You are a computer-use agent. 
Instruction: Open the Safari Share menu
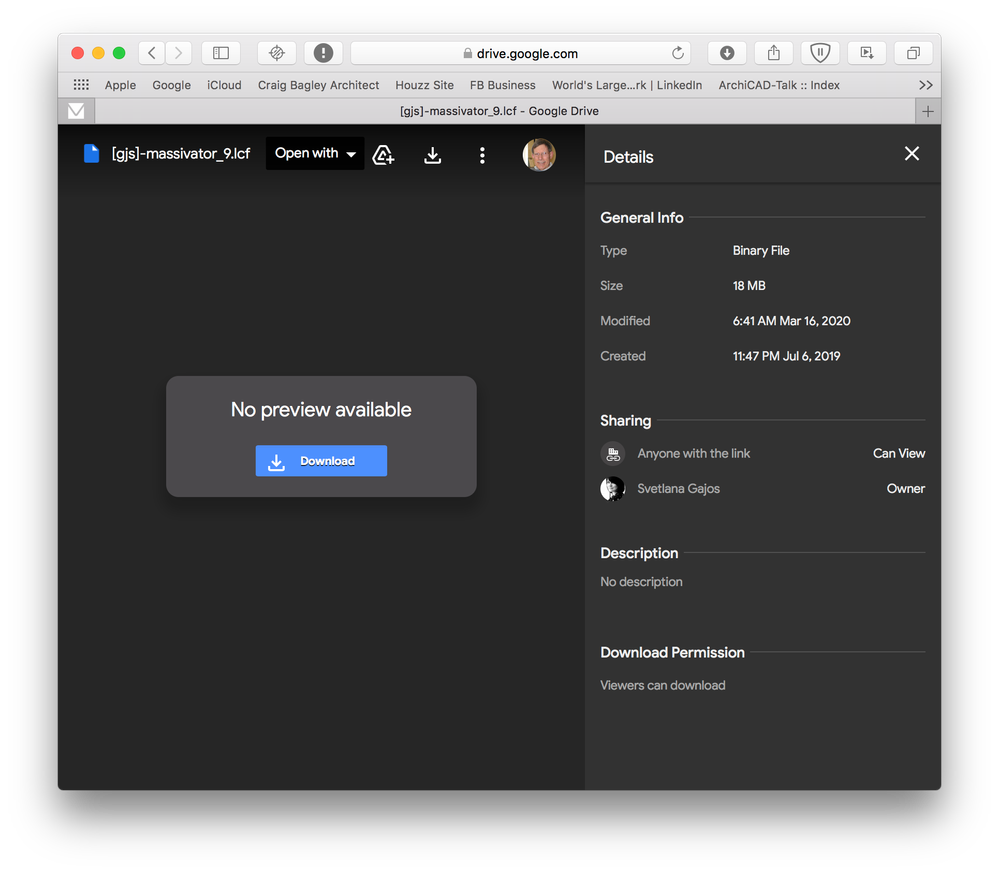click(x=773, y=53)
